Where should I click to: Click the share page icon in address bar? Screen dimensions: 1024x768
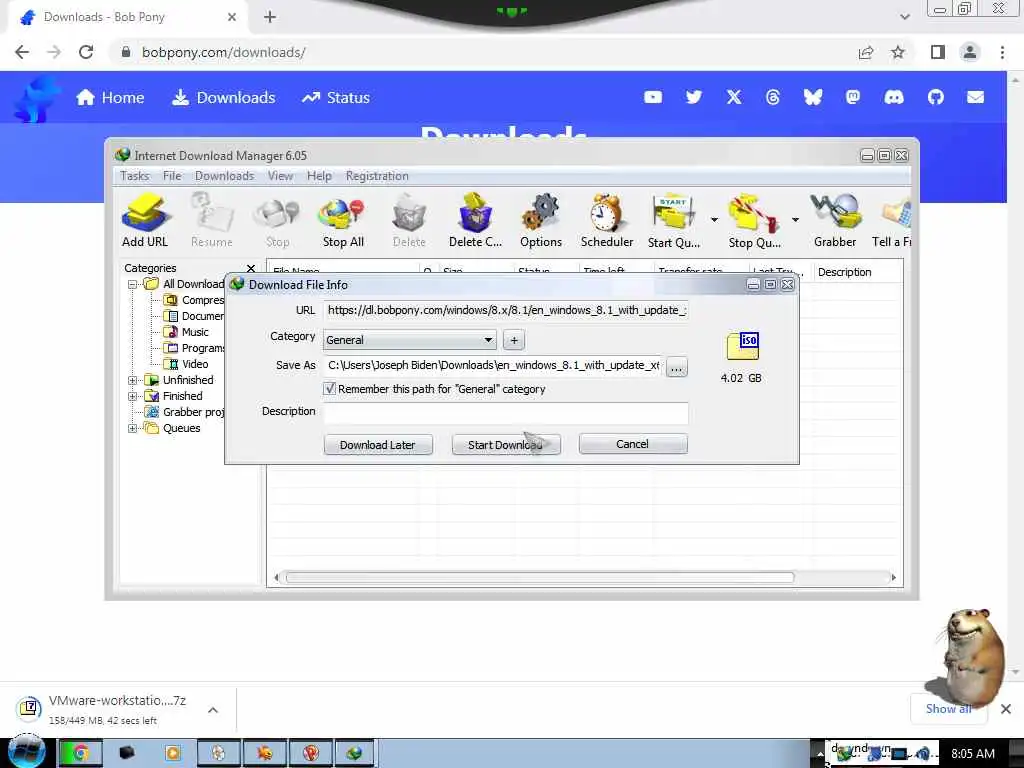[x=866, y=52]
